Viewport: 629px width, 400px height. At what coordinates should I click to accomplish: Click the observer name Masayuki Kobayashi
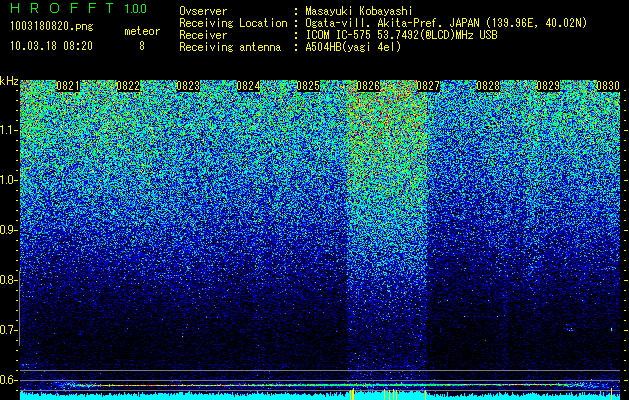click(359, 11)
